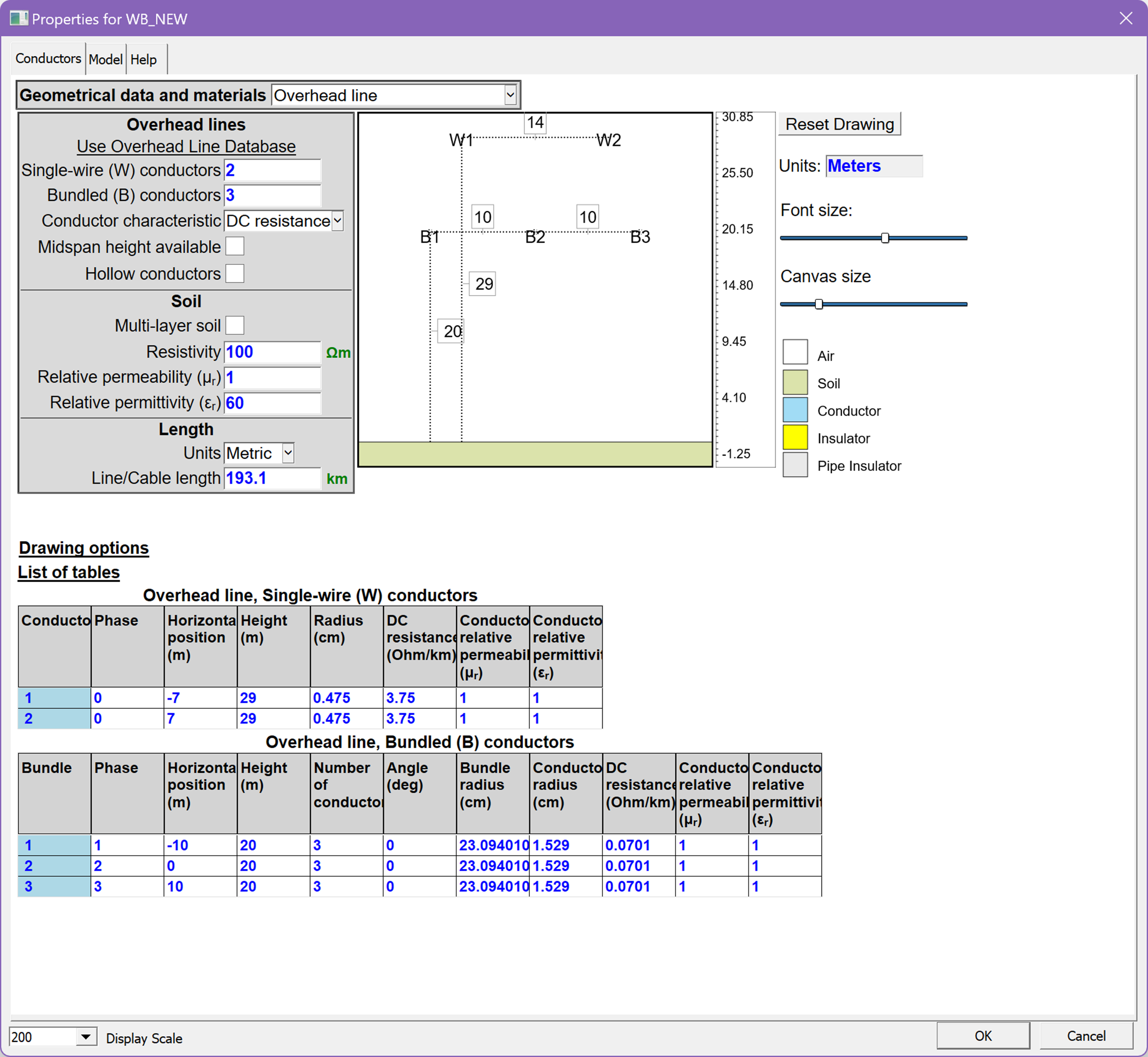Click the W2 conductor in the drawing
Image resolution: width=1148 pixels, height=1057 pixels.
608,140
